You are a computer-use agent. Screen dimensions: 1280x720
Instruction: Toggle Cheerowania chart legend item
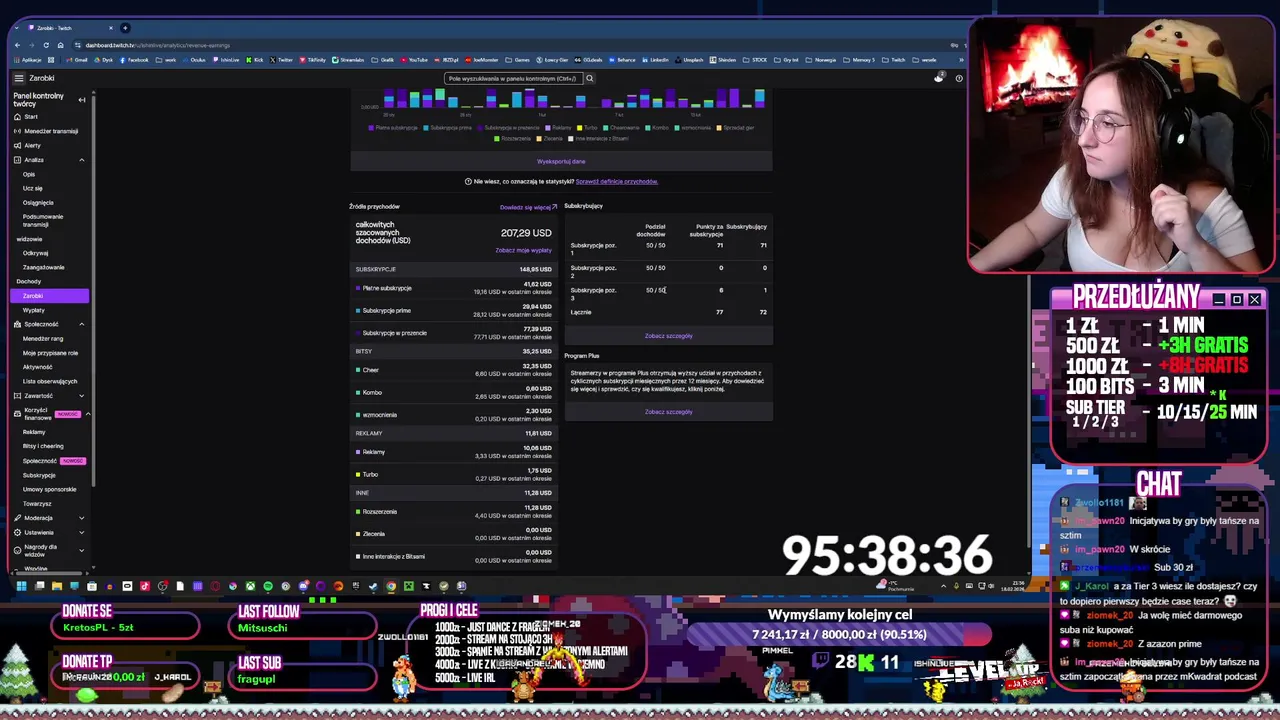tap(621, 128)
